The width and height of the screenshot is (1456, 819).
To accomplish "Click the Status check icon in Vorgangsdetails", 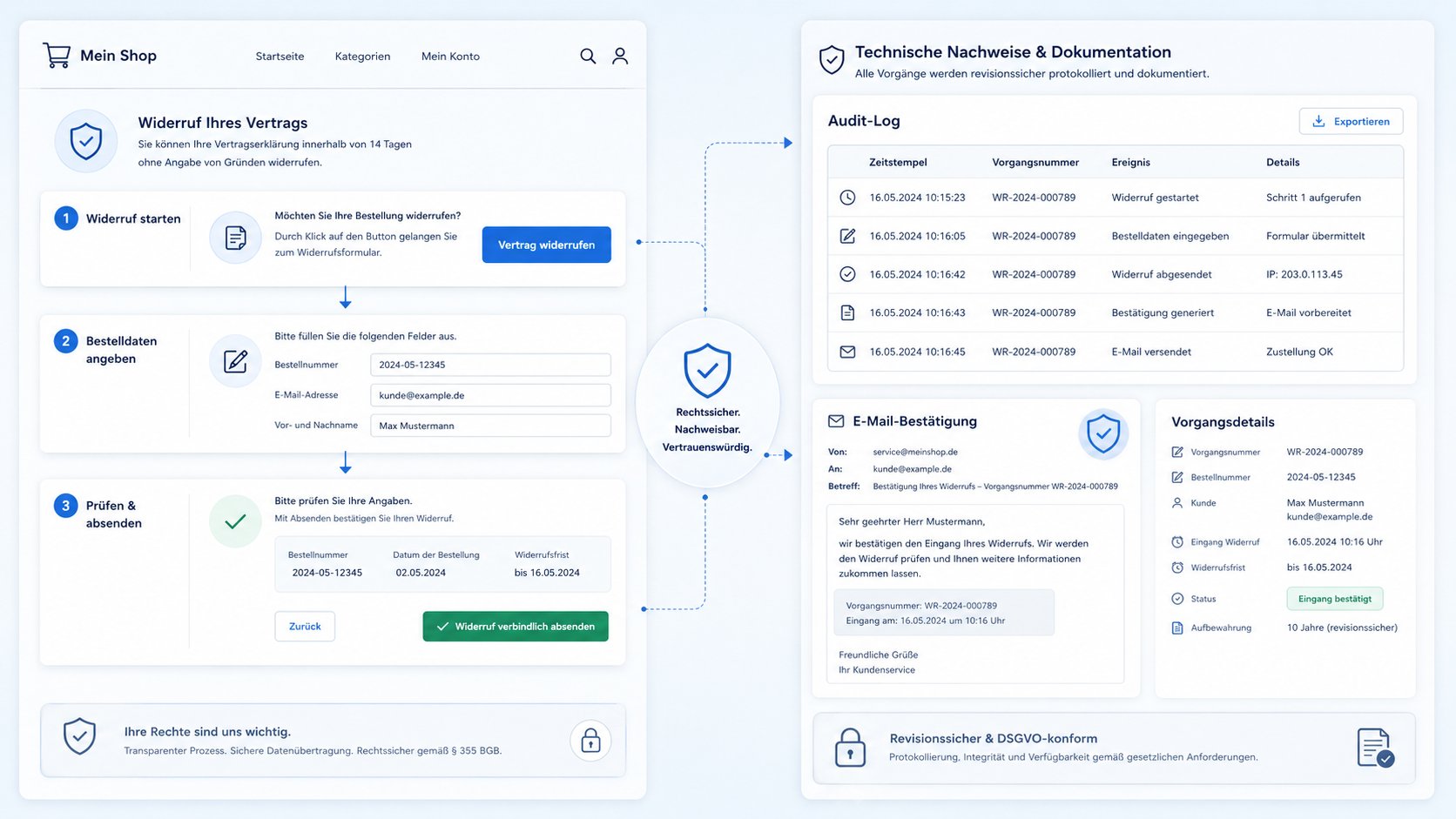I will click(1177, 599).
